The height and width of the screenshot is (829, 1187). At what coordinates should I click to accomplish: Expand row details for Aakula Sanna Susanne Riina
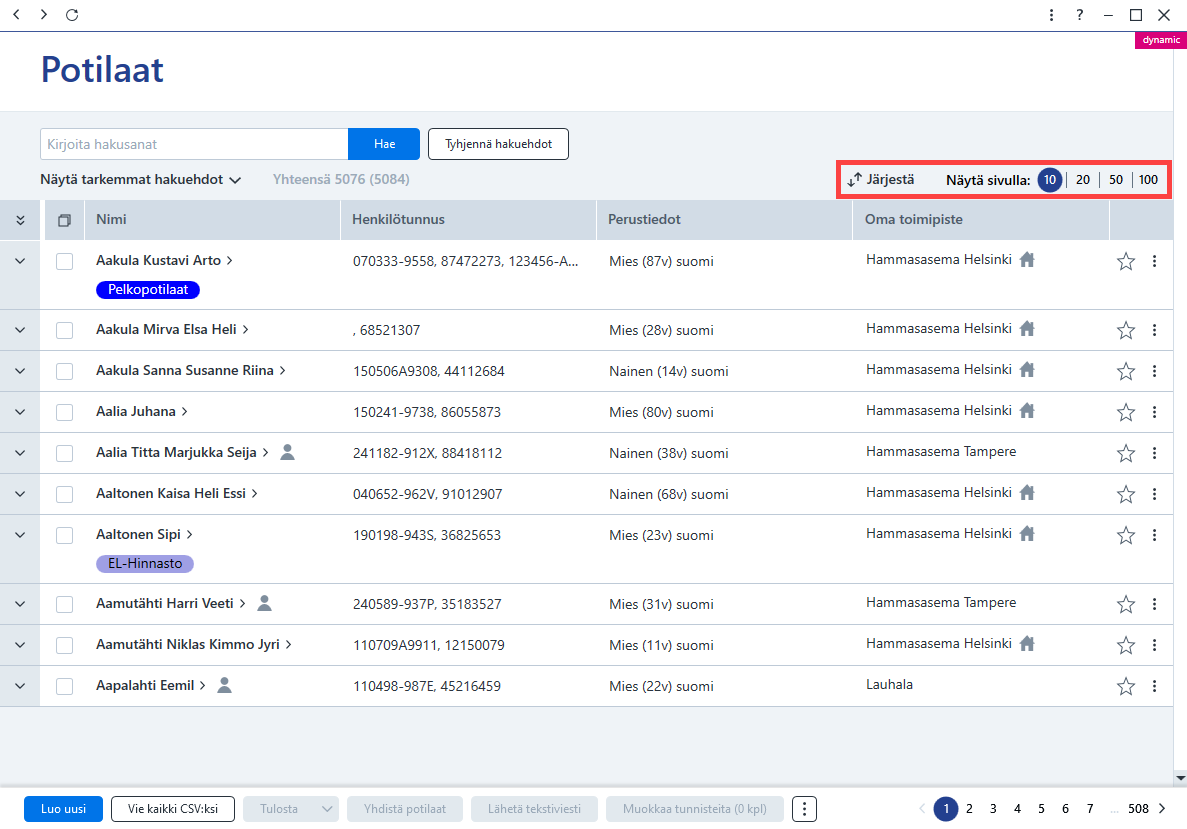click(20, 371)
